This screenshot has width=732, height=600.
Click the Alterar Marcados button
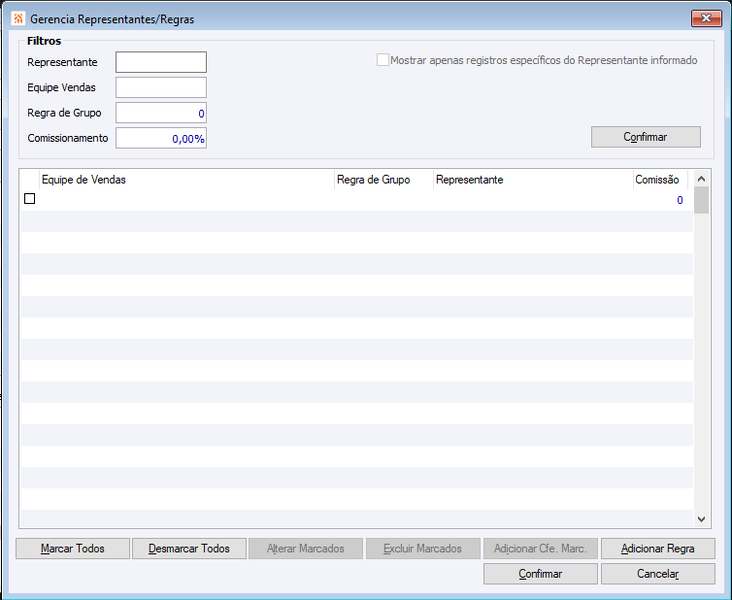coord(306,549)
